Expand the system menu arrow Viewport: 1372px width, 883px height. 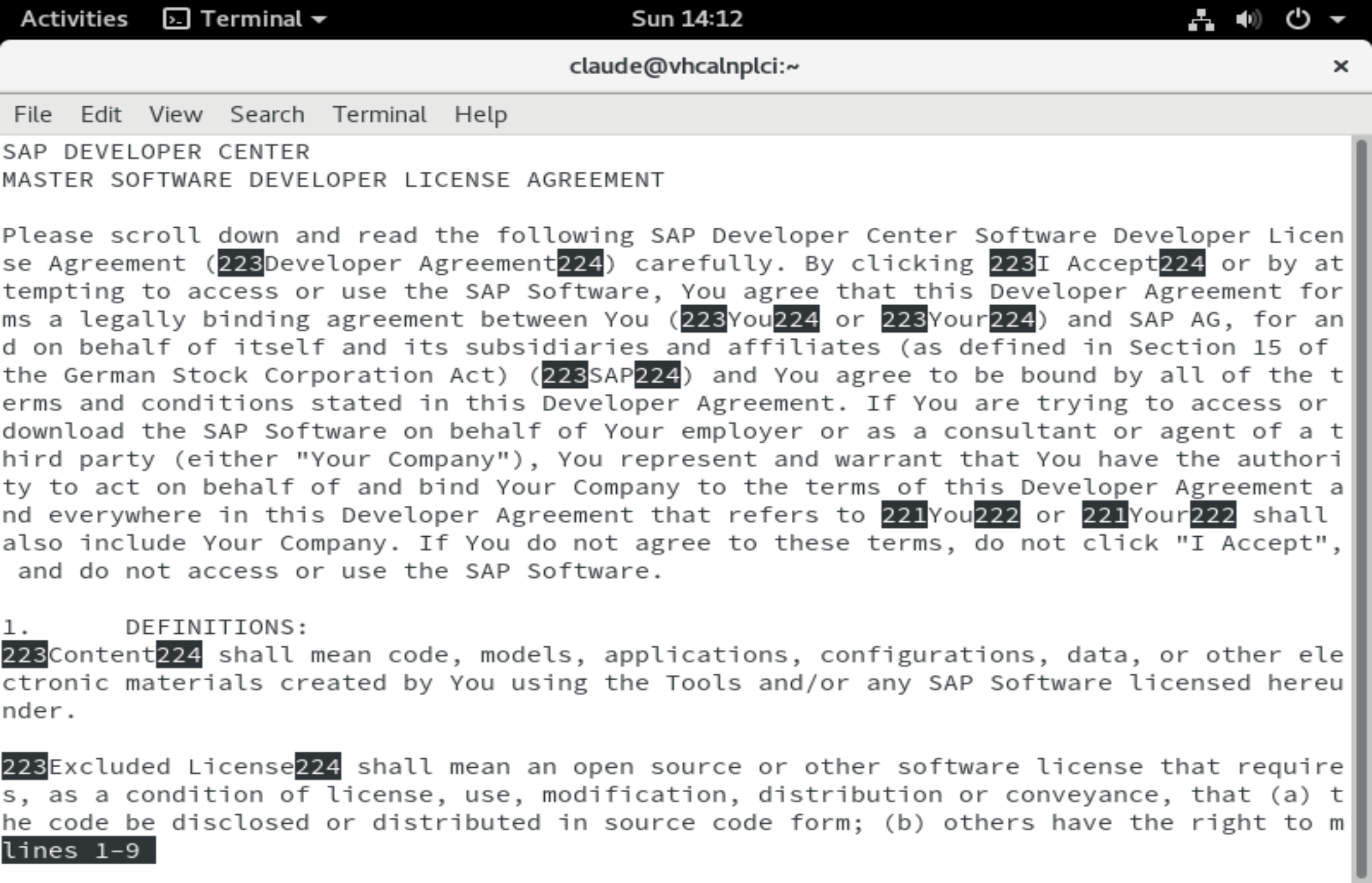tap(1338, 19)
